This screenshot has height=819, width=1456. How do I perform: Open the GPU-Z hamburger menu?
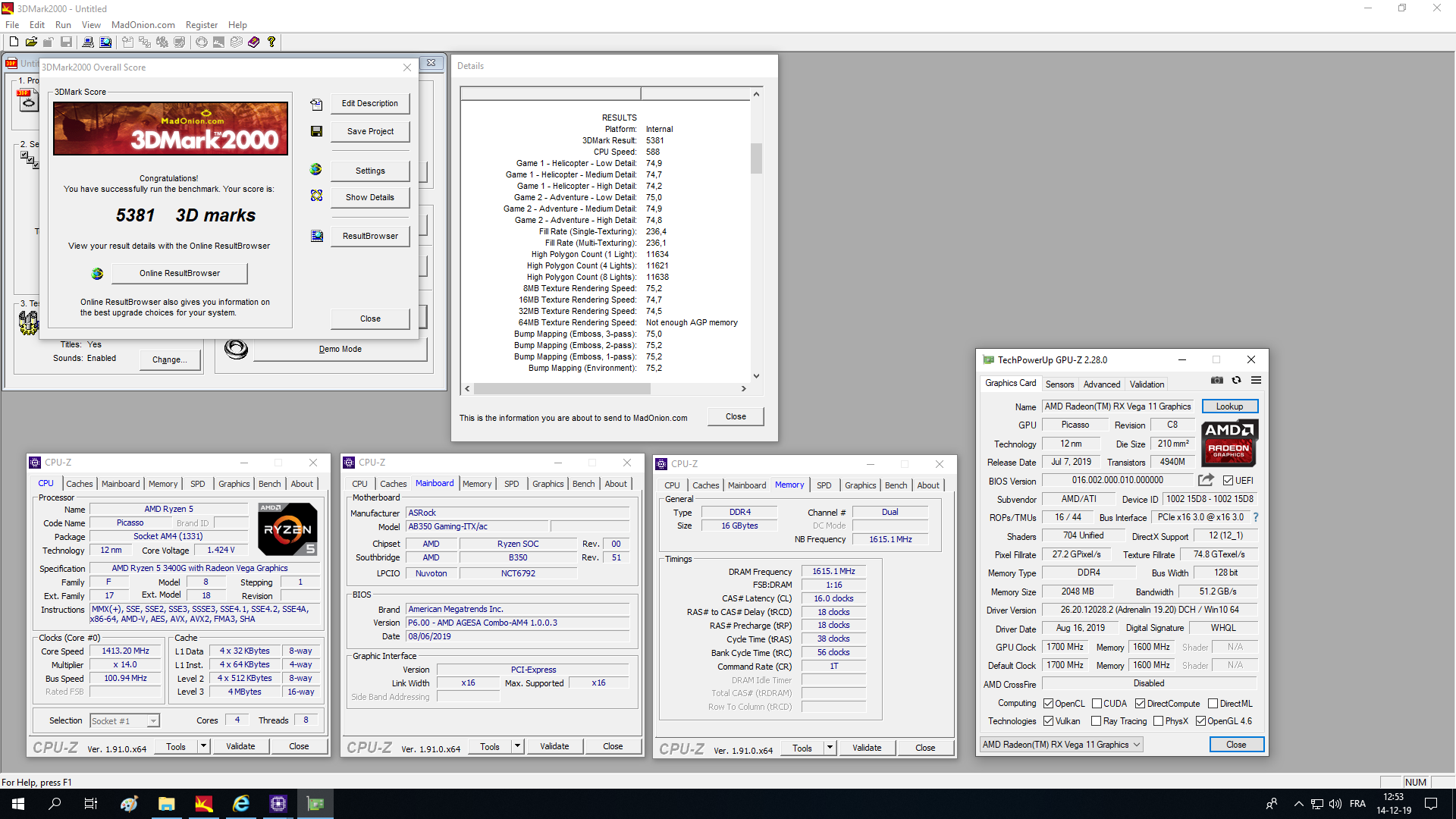pyautogui.click(x=1256, y=380)
